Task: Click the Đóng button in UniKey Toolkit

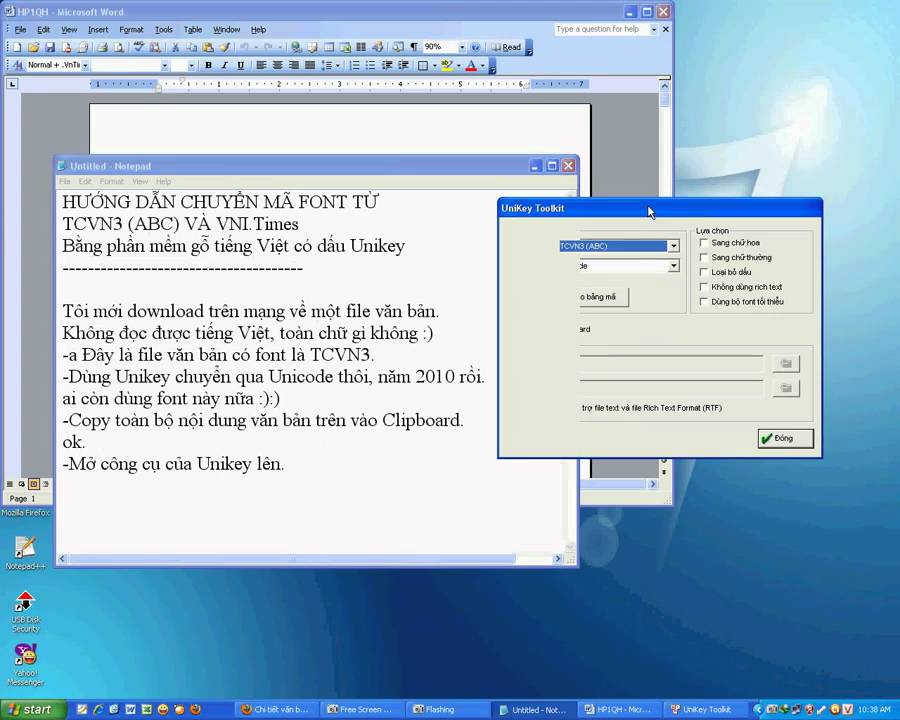Action: [x=785, y=439]
